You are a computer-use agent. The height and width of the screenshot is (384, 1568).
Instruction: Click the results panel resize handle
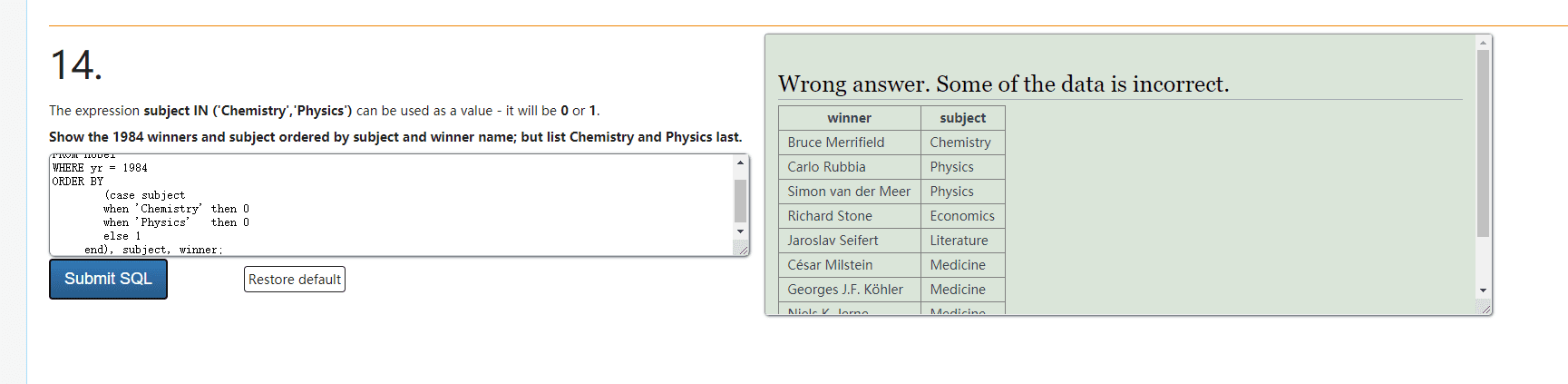[x=1485, y=310]
